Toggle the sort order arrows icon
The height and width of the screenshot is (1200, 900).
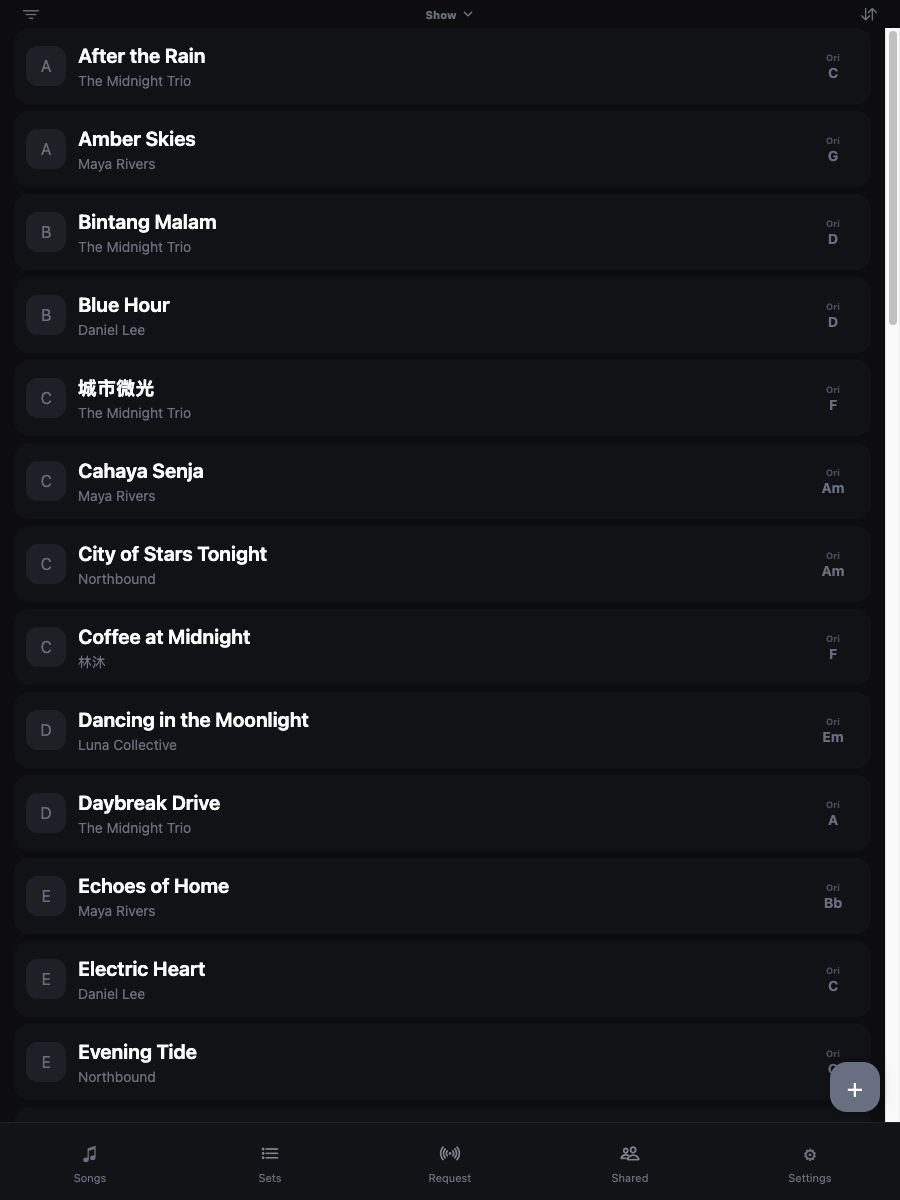868,14
